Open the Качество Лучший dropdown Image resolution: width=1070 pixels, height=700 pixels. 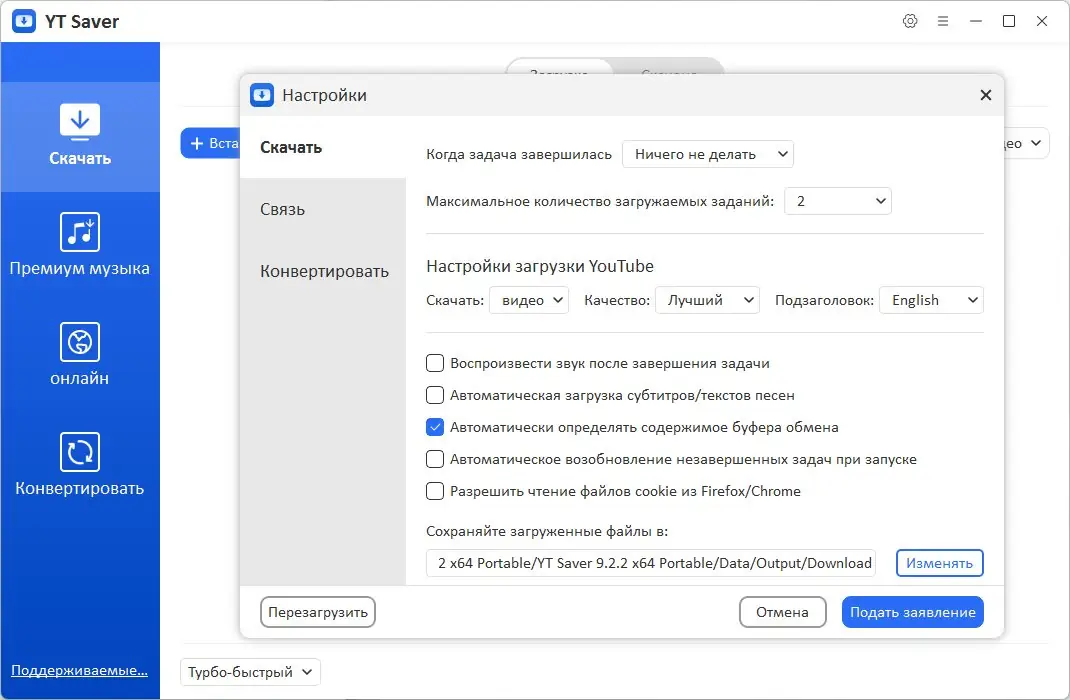coord(707,300)
